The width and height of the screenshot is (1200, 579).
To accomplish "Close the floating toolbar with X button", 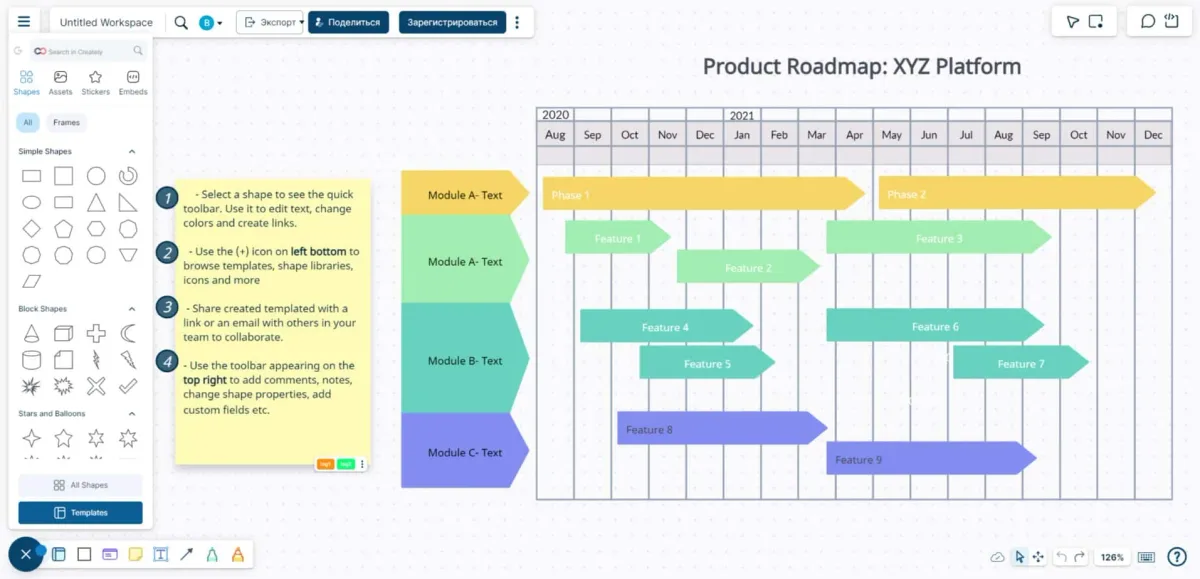I will click(26, 554).
